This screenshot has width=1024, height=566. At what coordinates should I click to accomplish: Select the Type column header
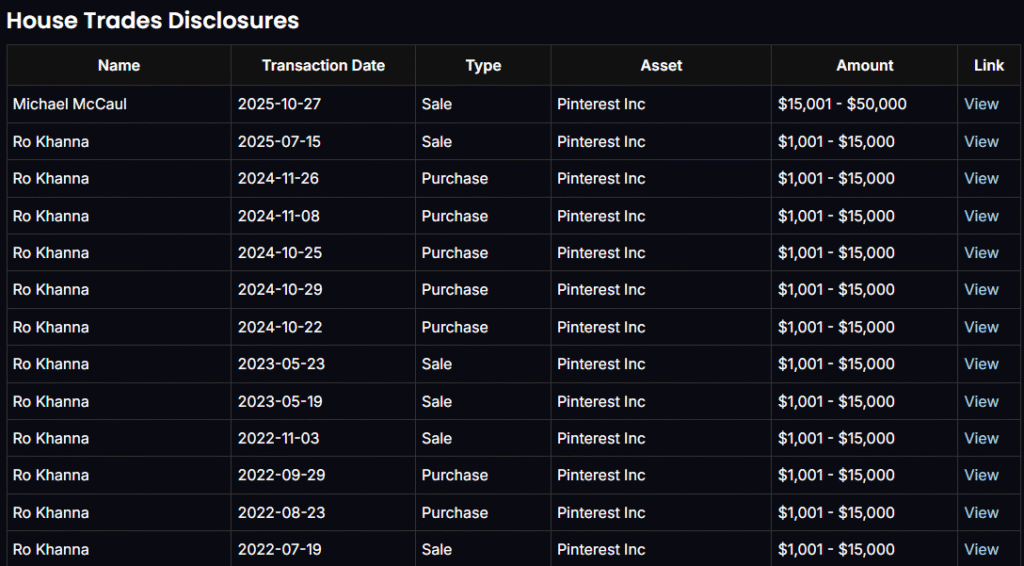coord(483,65)
